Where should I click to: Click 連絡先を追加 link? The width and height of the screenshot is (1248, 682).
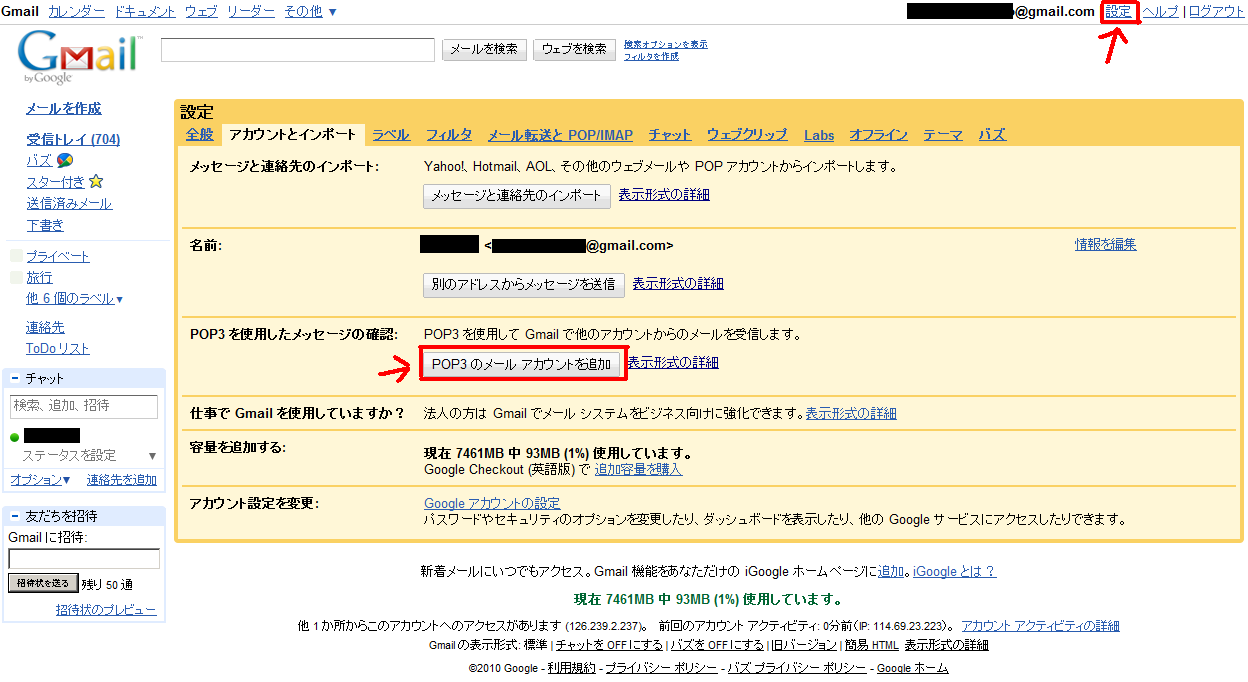122,480
